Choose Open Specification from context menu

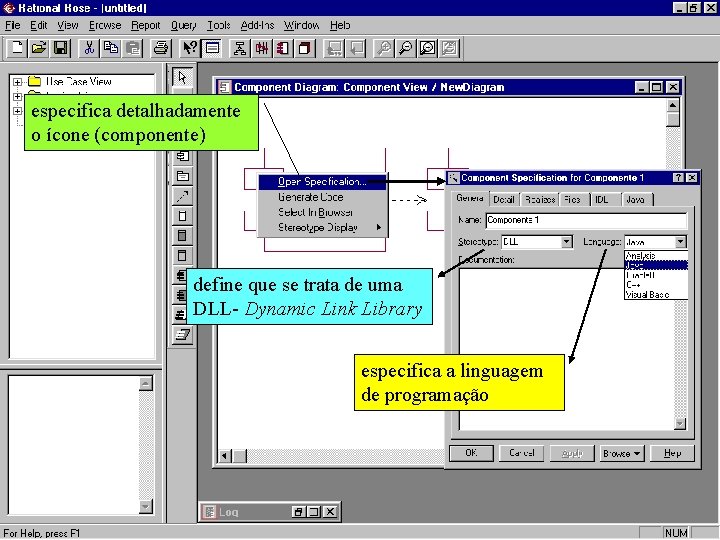tap(323, 182)
